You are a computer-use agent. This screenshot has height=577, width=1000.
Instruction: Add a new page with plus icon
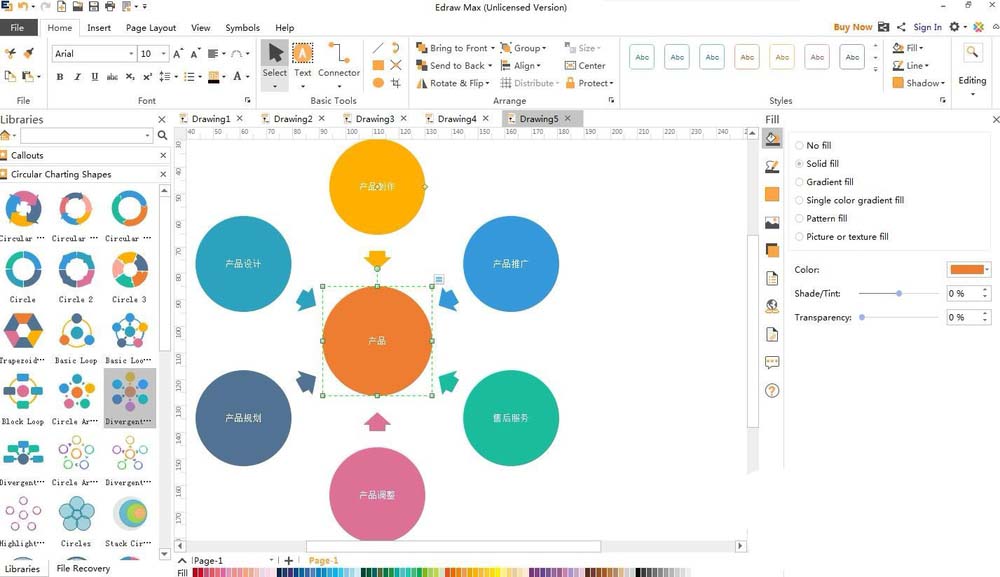289,561
